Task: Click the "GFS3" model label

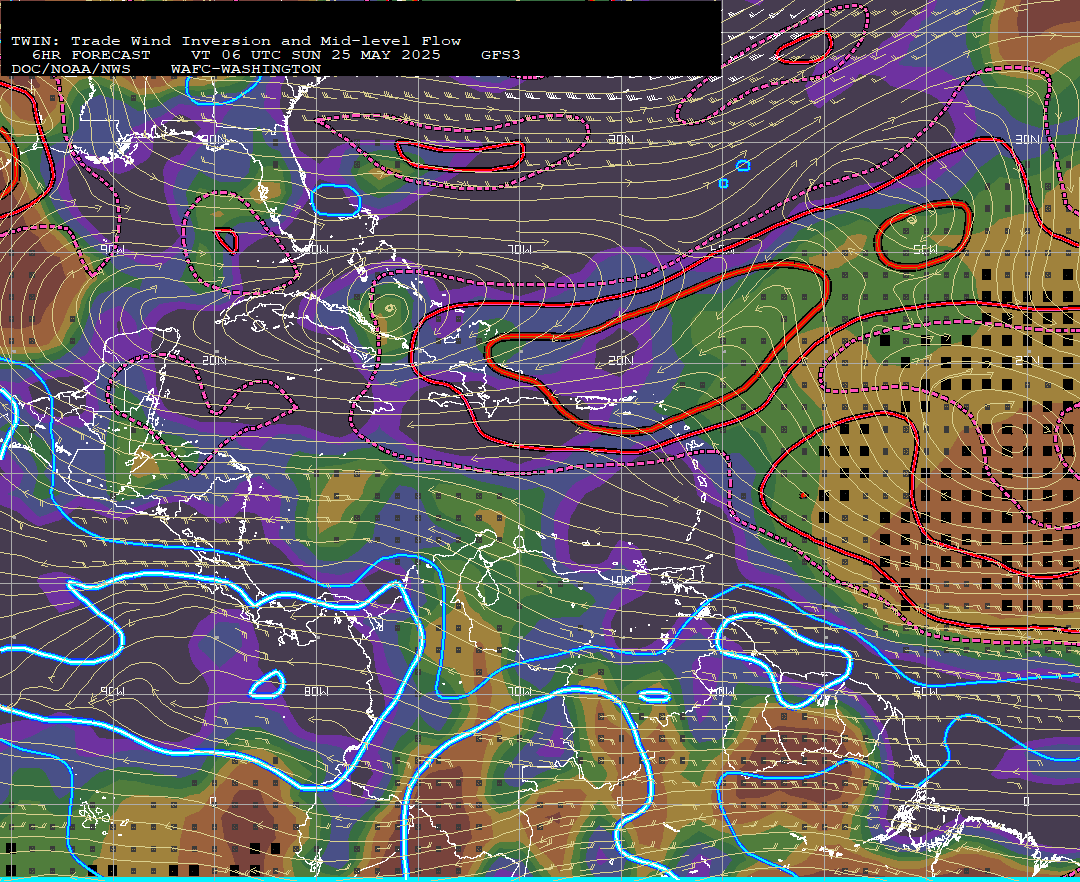Action: [x=501, y=55]
